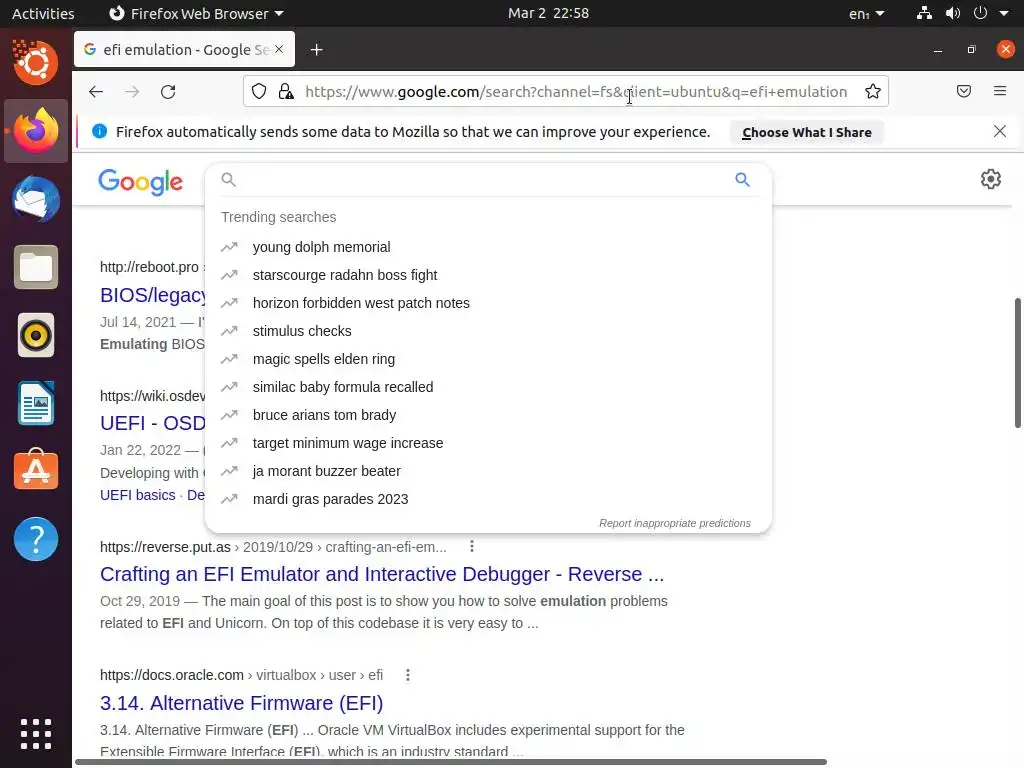Open volume icon in top bar
This screenshot has width=1024, height=768.
point(953,13)
